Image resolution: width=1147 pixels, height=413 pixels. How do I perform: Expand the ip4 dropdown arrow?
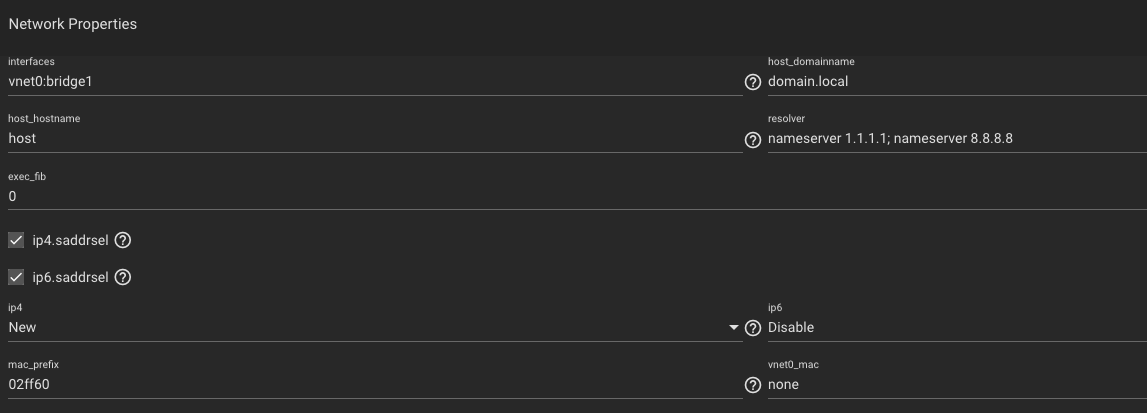tap(734, 328)
